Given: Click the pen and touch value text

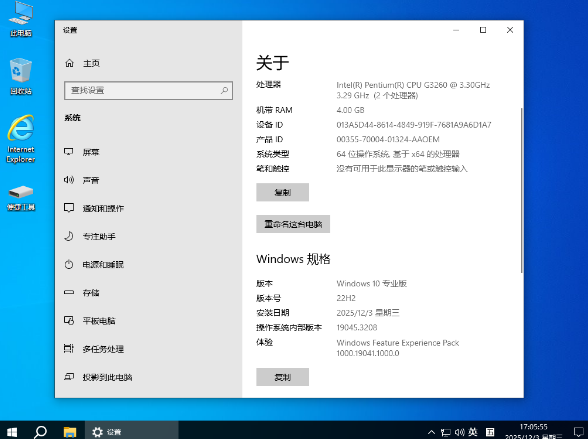Looking at the screenshot, I should coord(402,169).
